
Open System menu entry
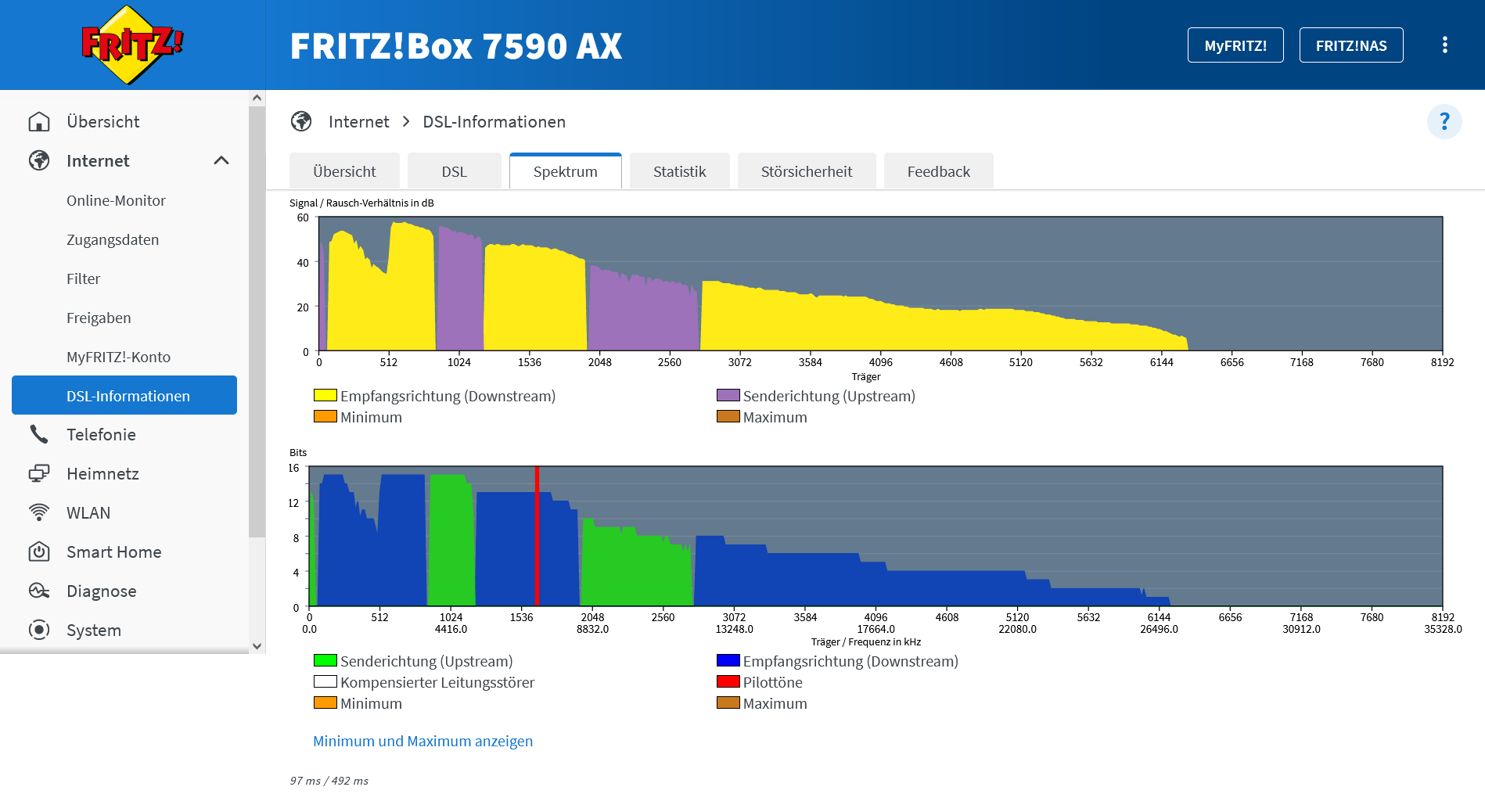coord(94,631)
